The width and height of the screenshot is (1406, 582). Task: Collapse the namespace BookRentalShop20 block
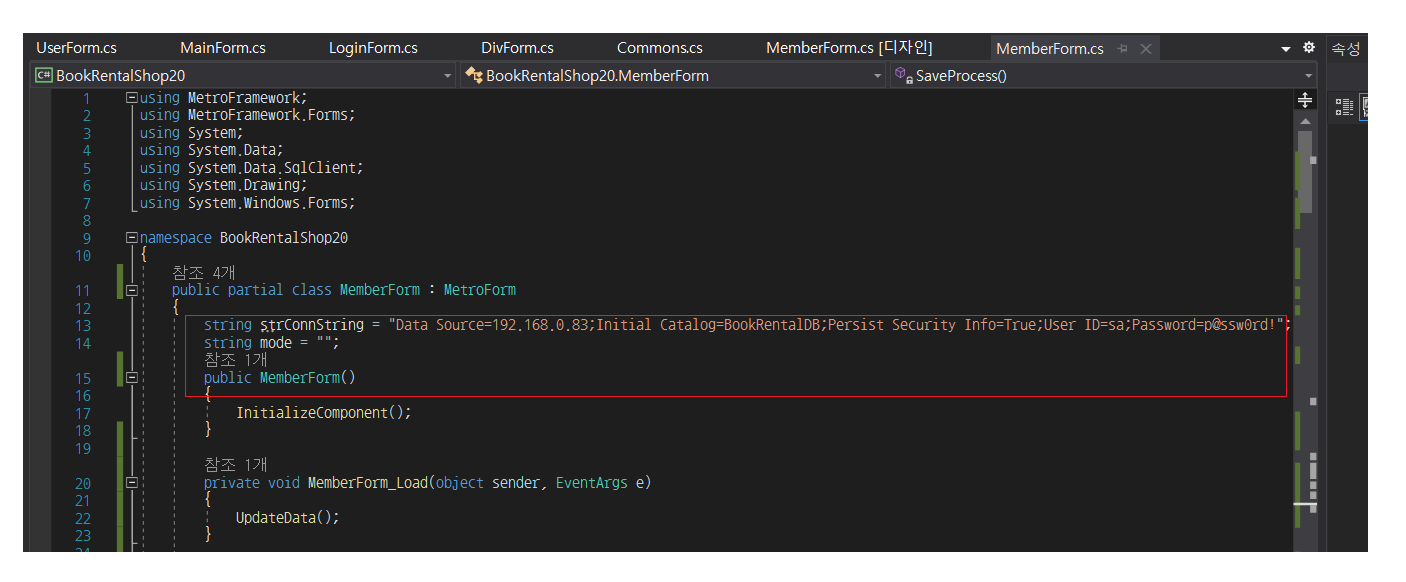pyautogui.click(x=131, y=238)
